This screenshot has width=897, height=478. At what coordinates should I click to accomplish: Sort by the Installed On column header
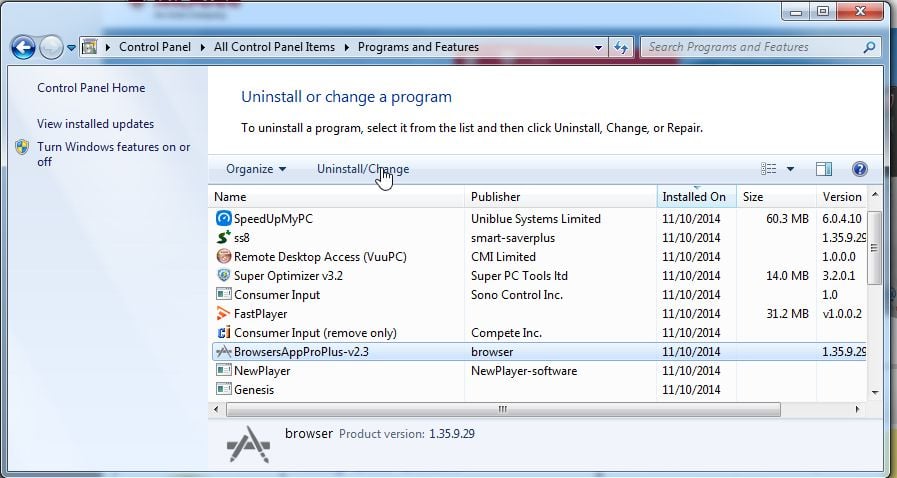coord(697,197)
